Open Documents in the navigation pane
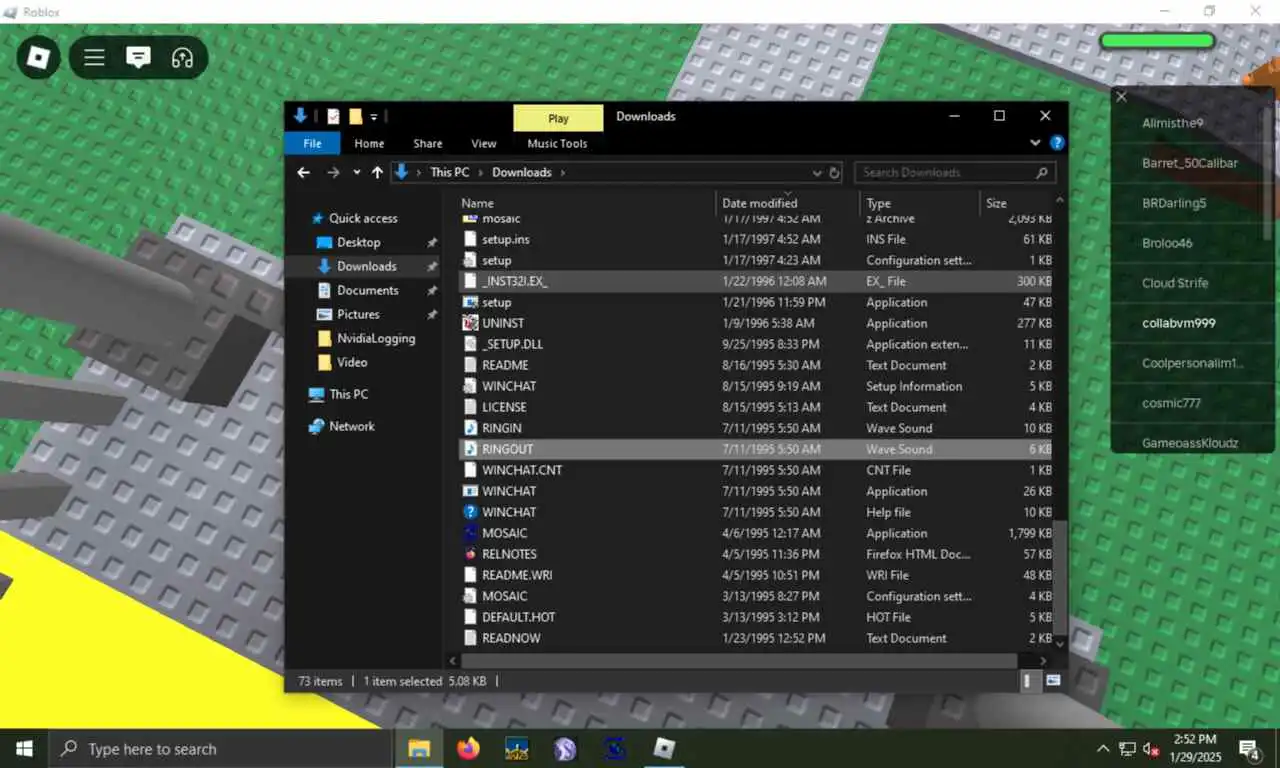This screenshot has height=768, width=1280. click(367, 290)
